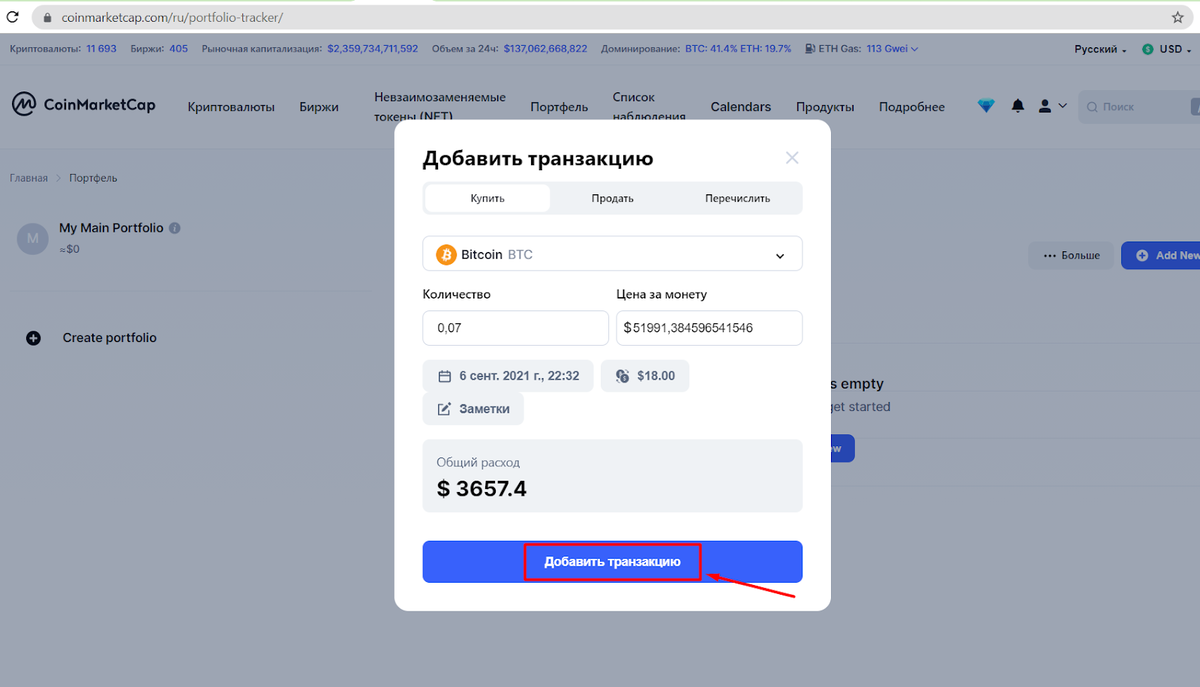This screenshot has height=687, width=1200.
Task: Click the search magnifier icon
Action: click(x=1092, y=107)
